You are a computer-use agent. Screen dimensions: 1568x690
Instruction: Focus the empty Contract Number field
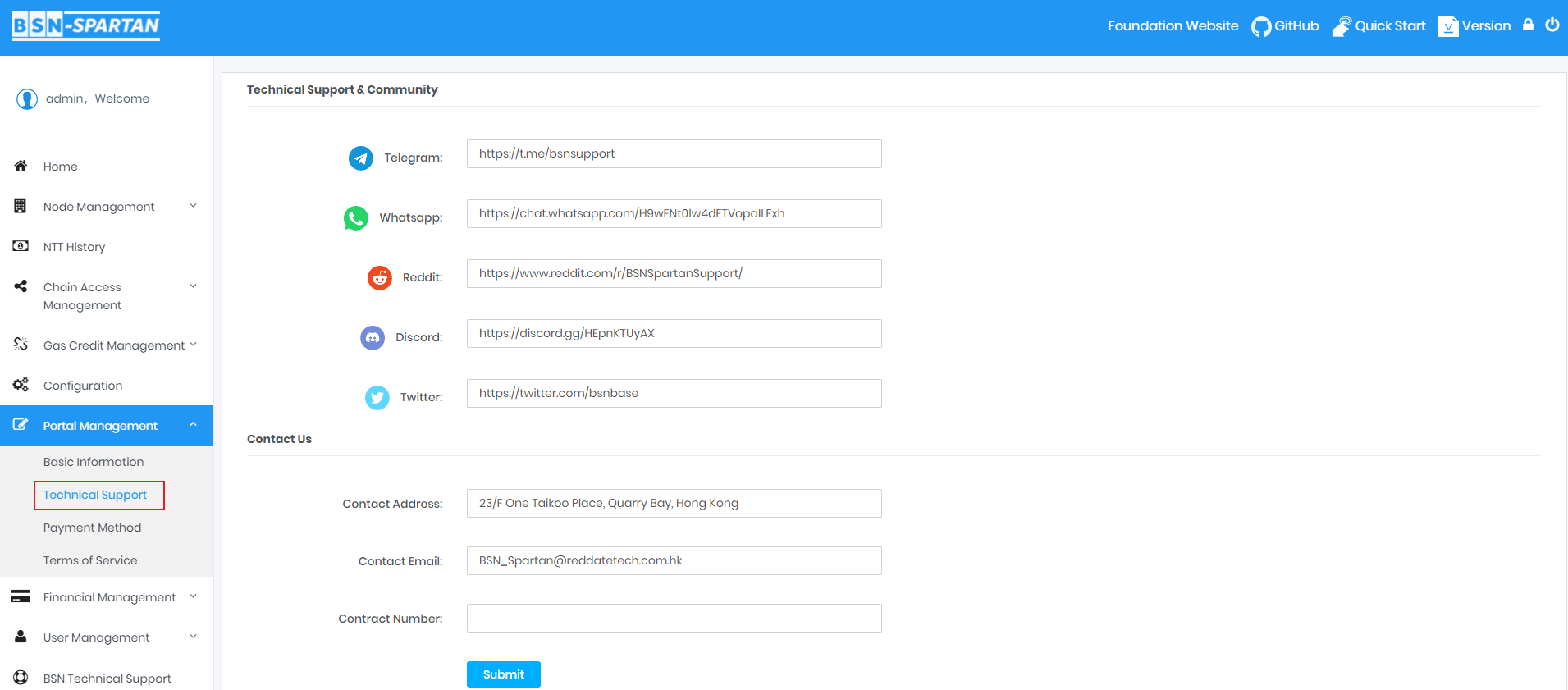pos(674,619)
